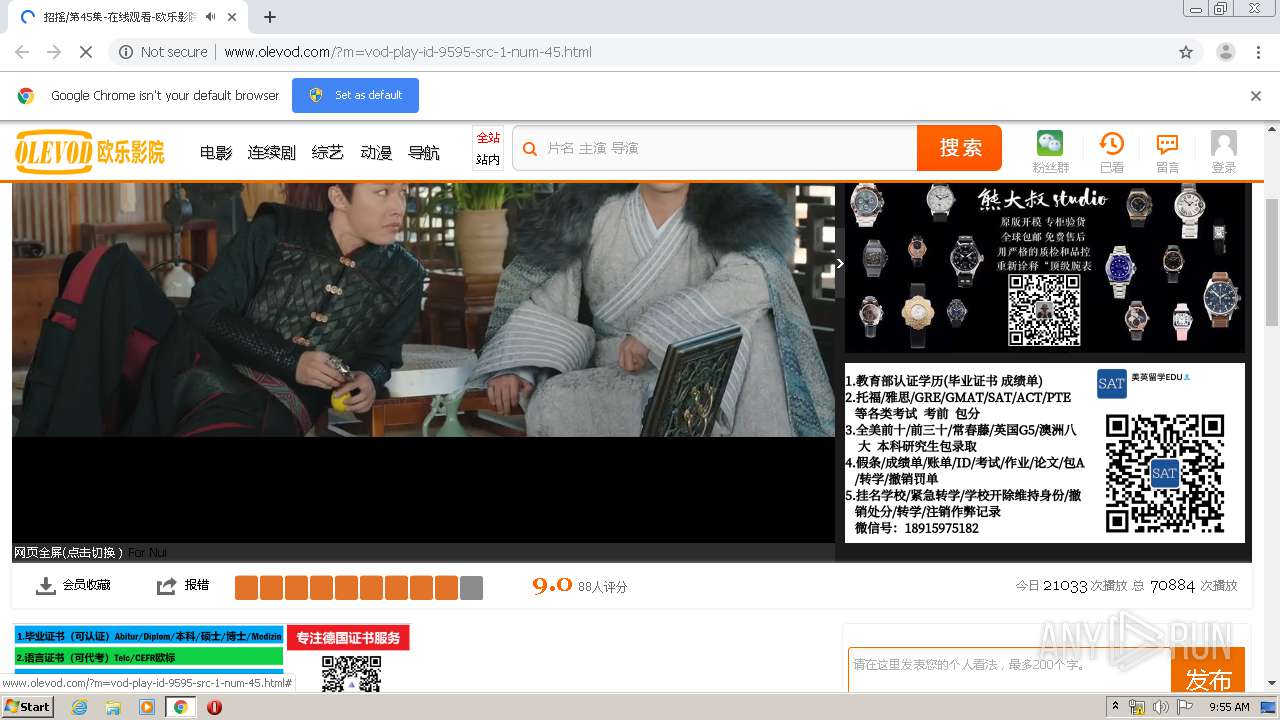Click the 9.0 rating score
1280x720 pixels.
[552, 586]
